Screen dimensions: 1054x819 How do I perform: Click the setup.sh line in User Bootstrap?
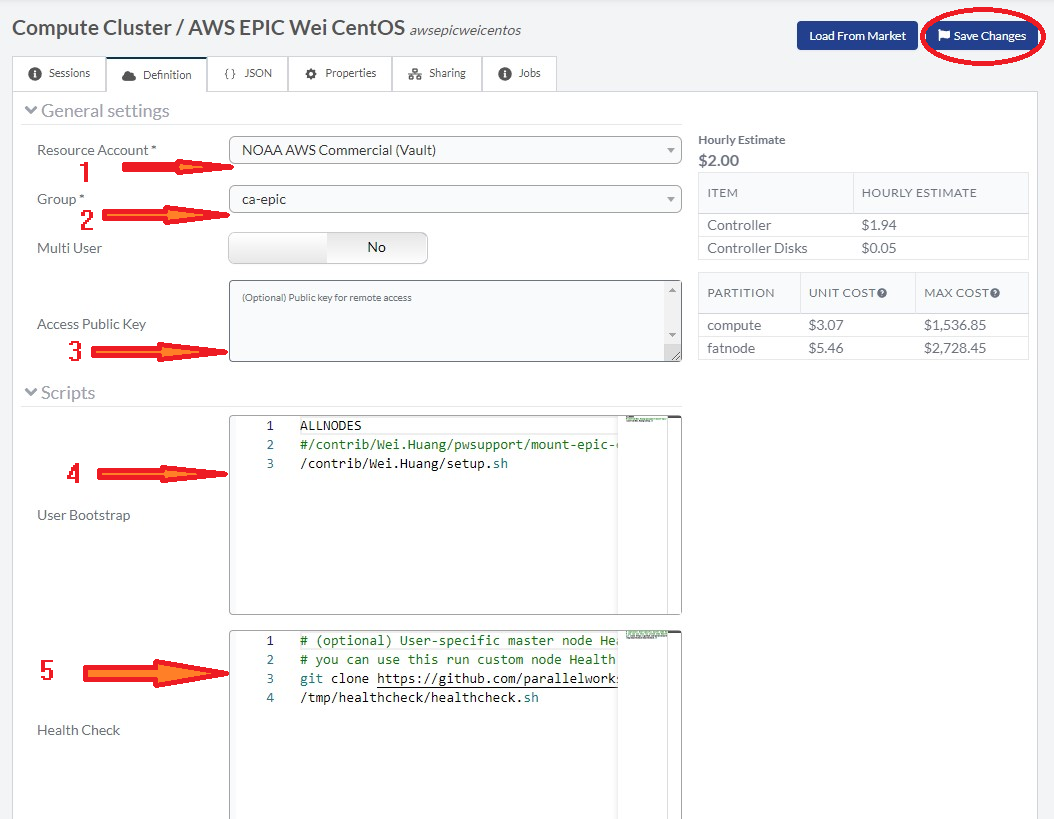click(x=404, y=463)
